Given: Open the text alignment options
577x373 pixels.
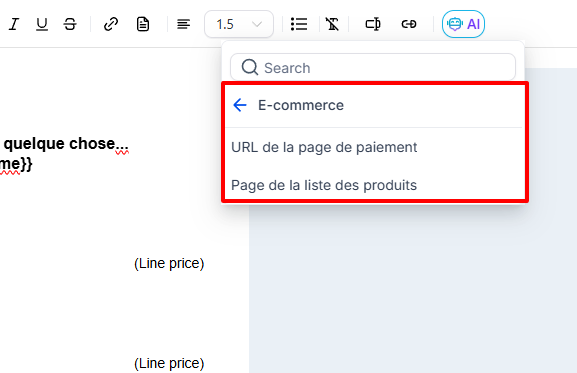Looking at the screenshot, I should [183, 24].
